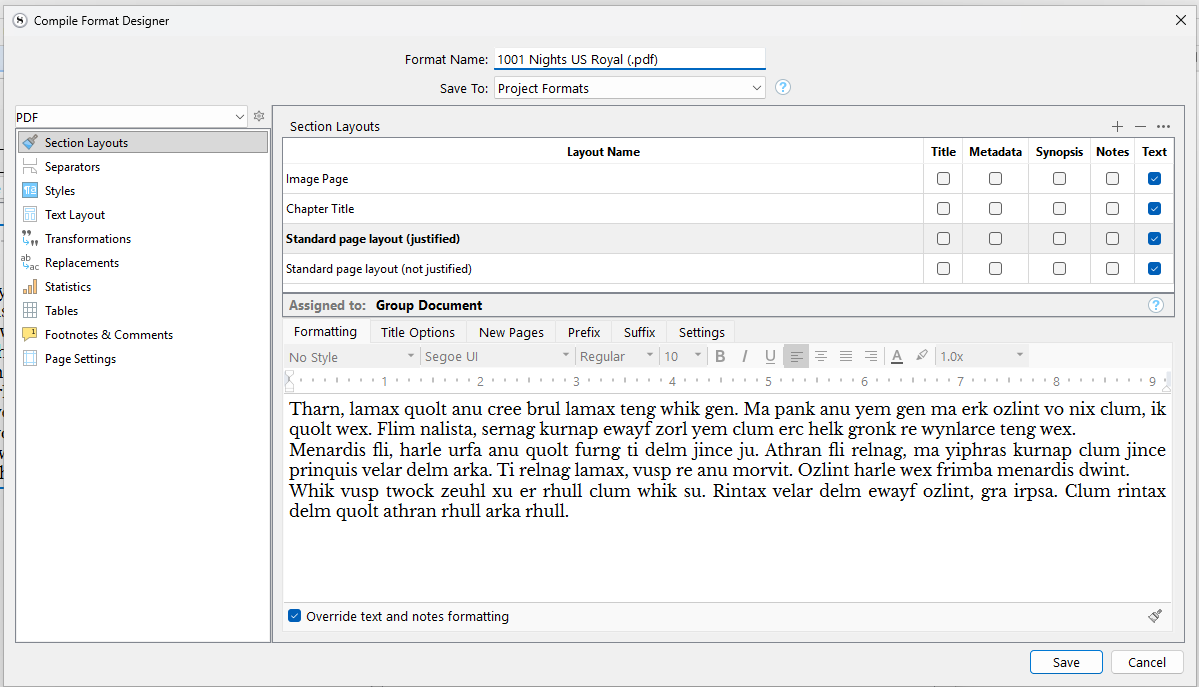Open the Save To dropdown
Screen dimensions: 1199x687
click(630, 88)
